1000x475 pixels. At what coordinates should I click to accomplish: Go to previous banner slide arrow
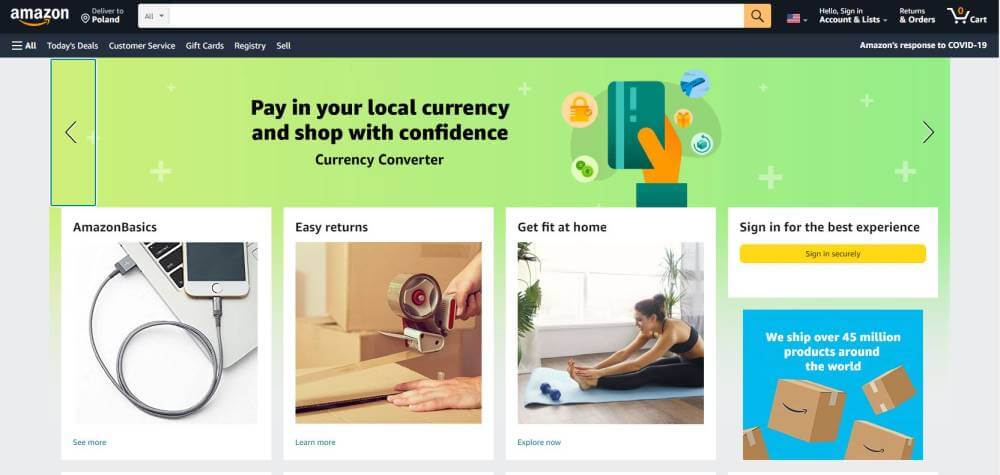(x=71, y=132)
